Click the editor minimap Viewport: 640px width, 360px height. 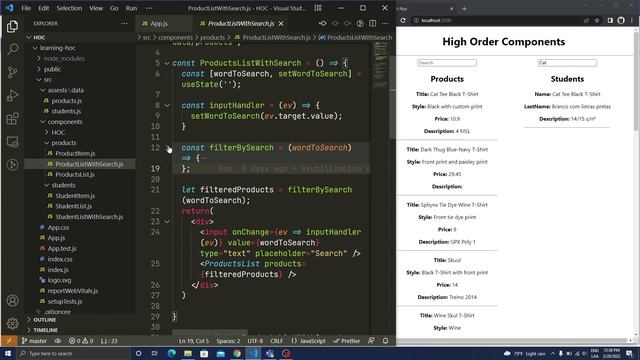tap(380, 65)
